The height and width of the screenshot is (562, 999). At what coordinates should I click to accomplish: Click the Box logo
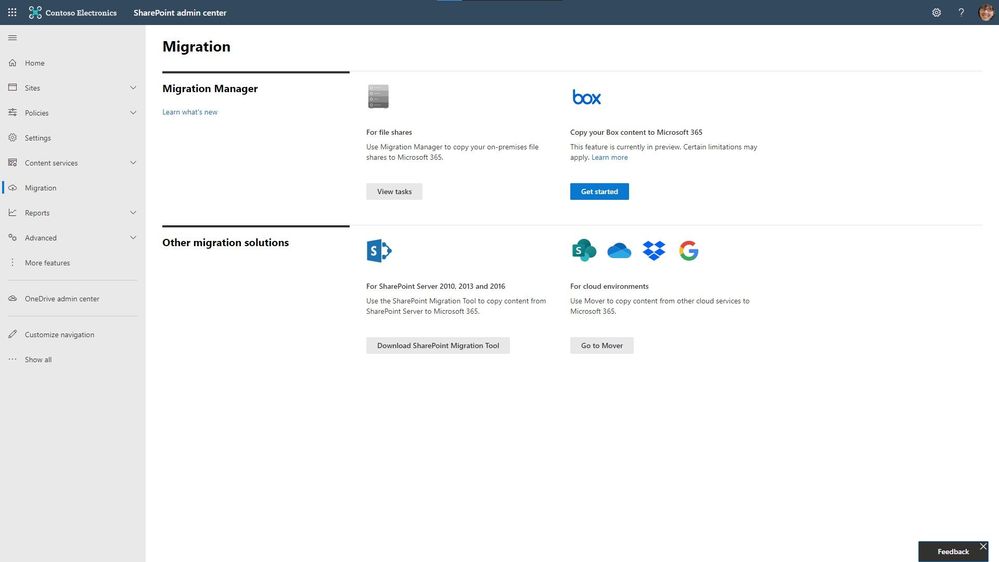point(586,97)
